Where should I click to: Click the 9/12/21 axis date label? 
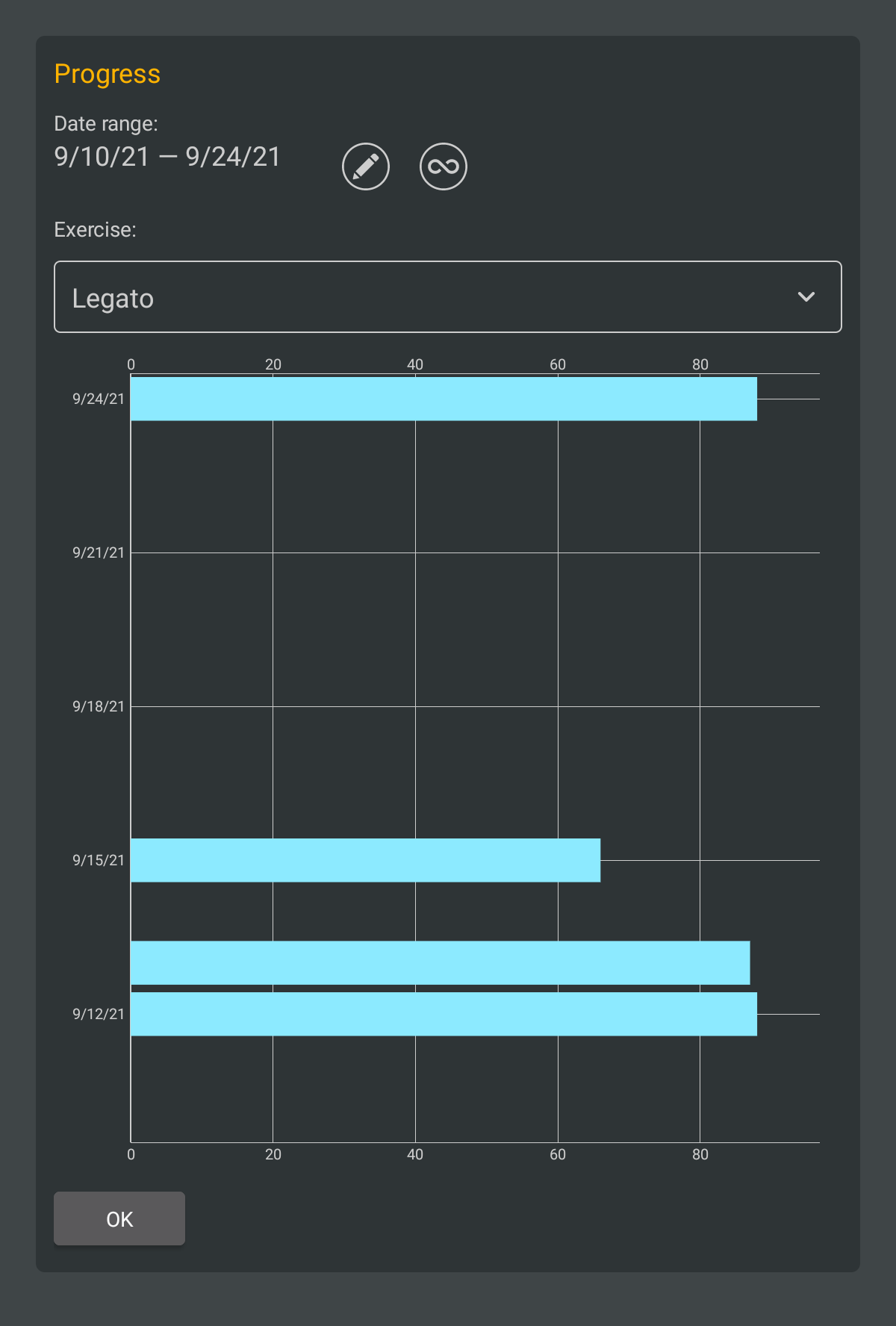[x=99, y=1015]
